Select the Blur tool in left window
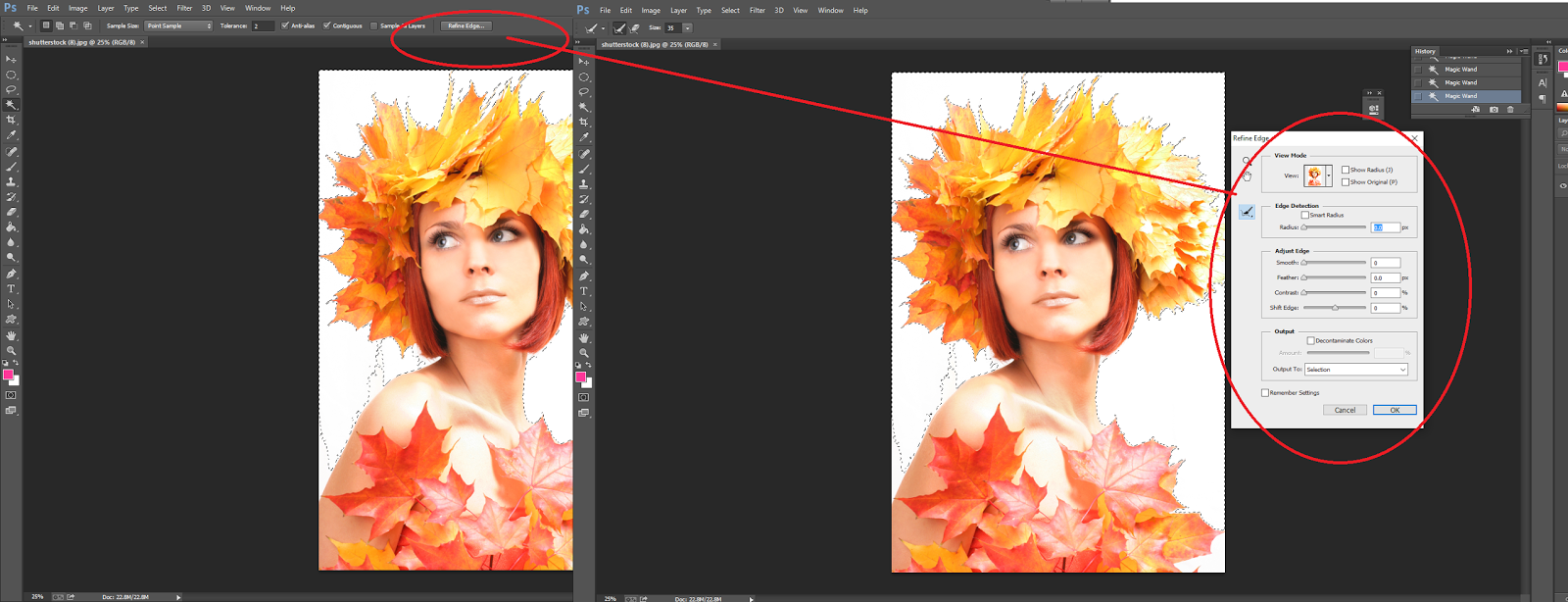This screenshot has width=1568, height=602. [11, 242]
